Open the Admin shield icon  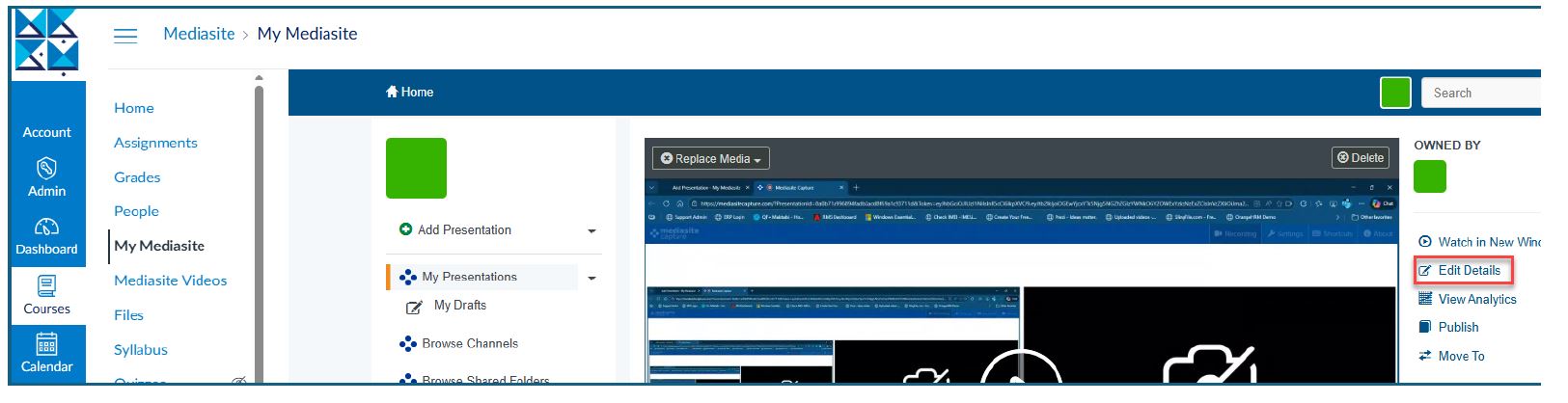click(x=46, y=169)
